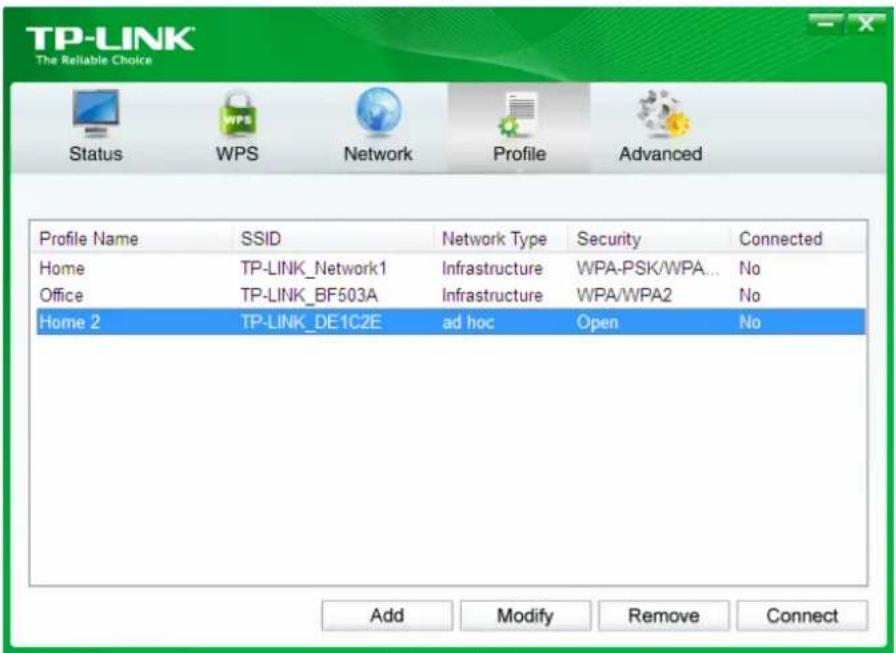The height and width of the screenshot is (653, 896).
Task: Click the Modify button
Action: point(525,615)
